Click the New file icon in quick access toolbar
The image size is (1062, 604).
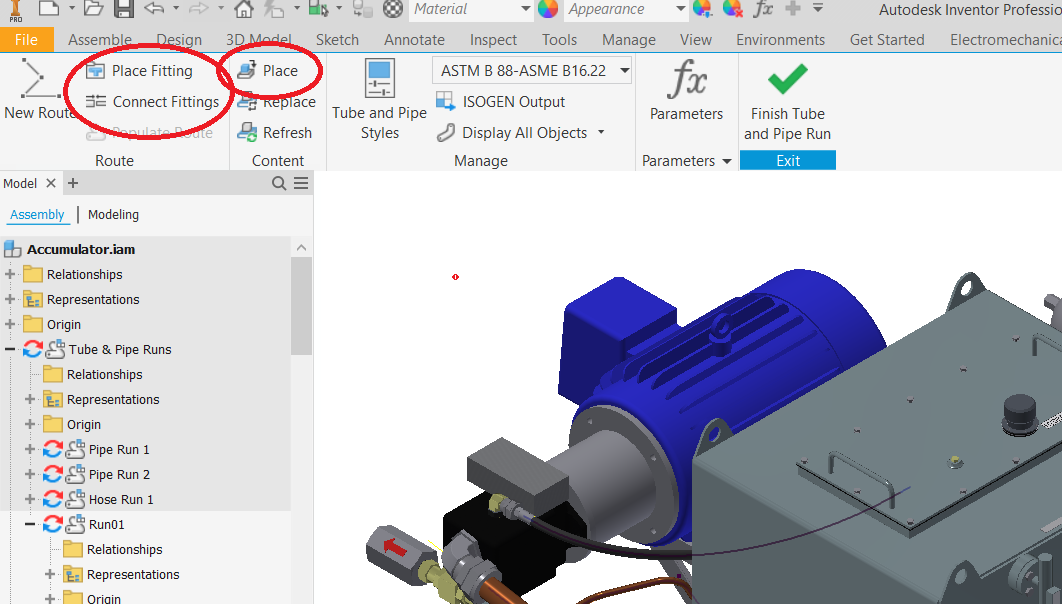(x=49, y=8)
